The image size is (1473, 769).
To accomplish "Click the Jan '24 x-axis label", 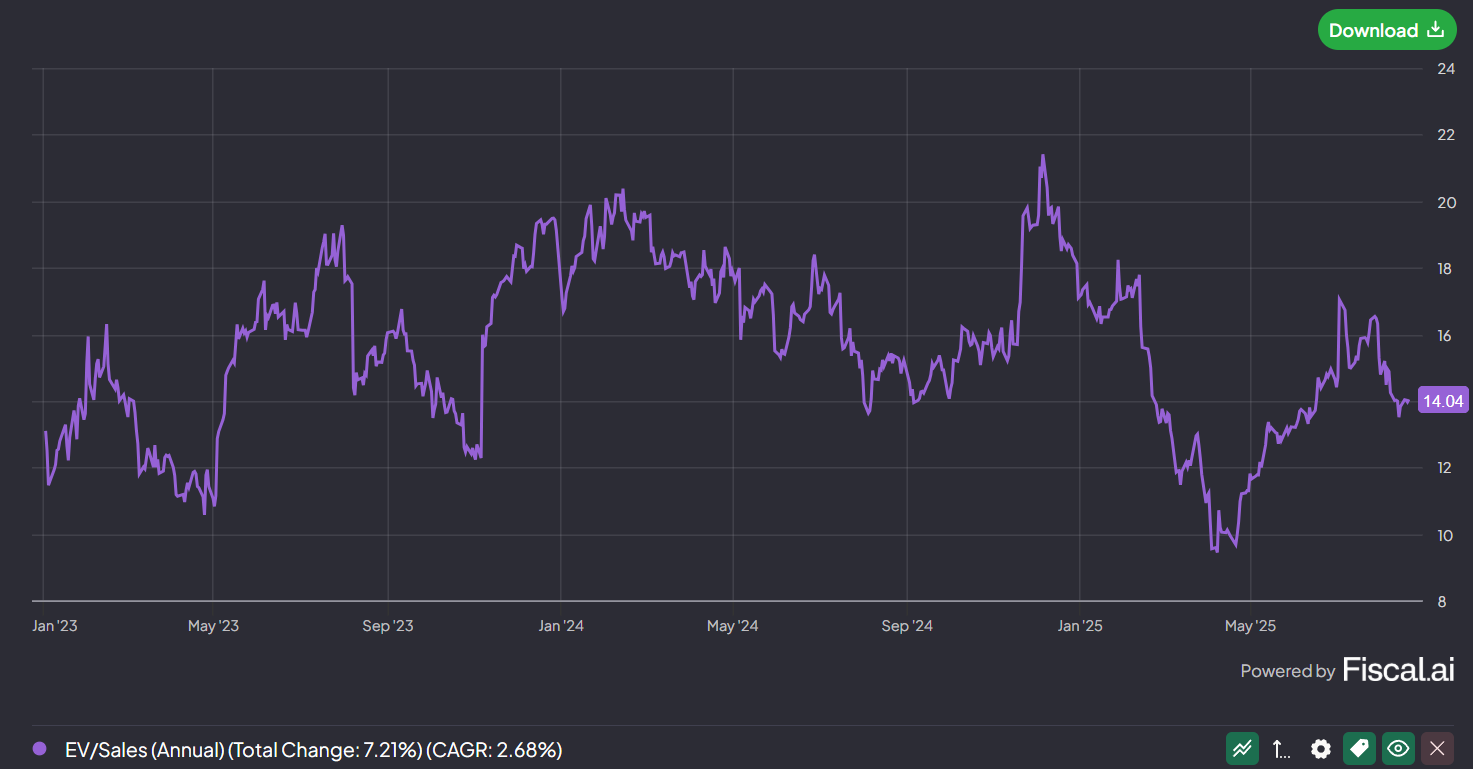I will point(560,626).
